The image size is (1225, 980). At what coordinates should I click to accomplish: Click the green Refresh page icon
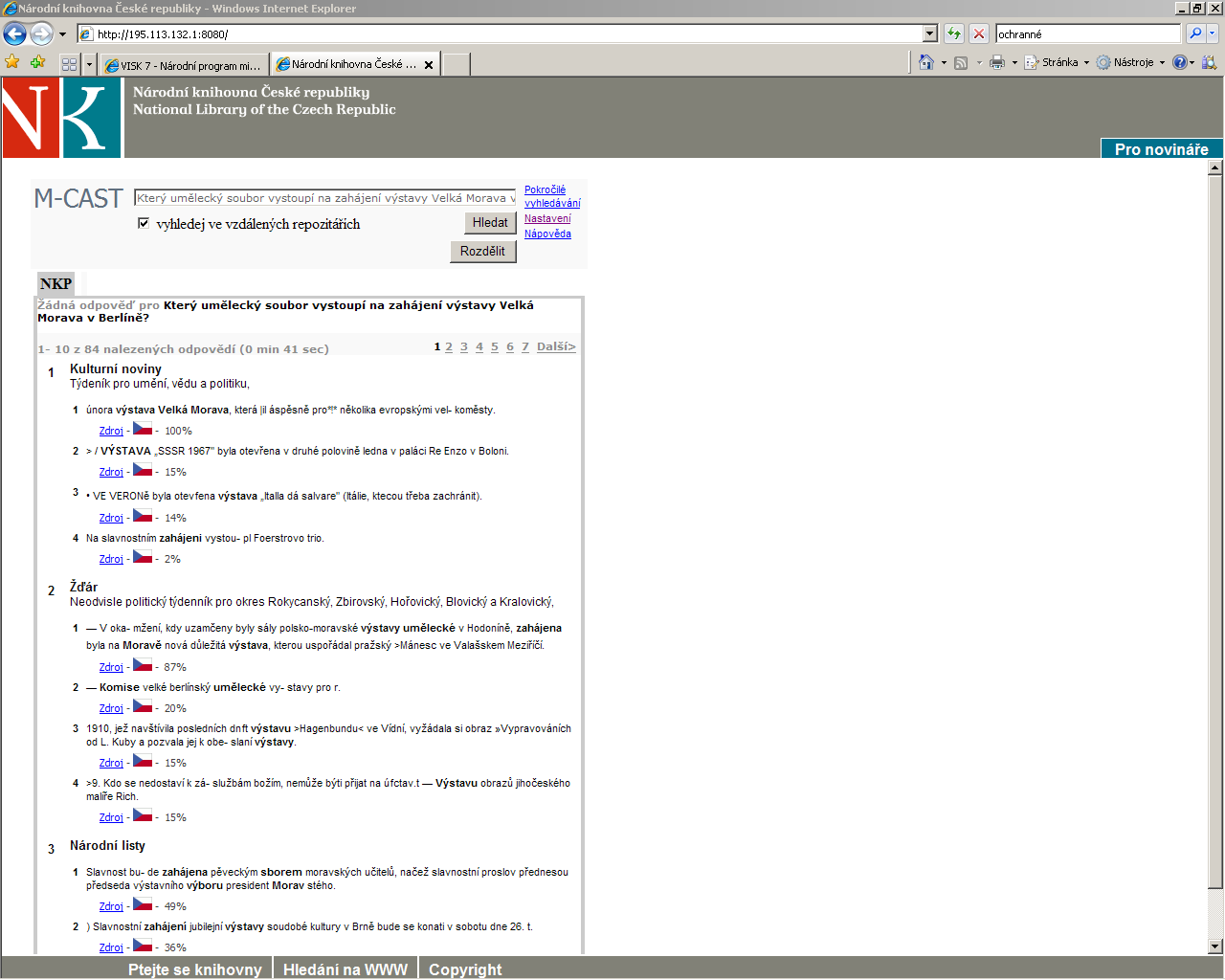[954, 34]
